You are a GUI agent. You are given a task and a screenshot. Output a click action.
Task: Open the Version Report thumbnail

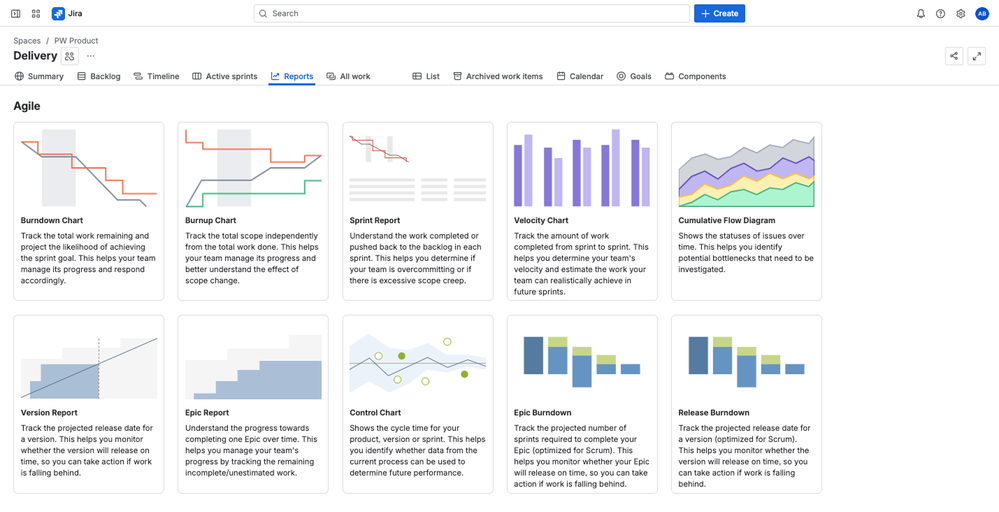pyautogui.click(x=89, y=361)
